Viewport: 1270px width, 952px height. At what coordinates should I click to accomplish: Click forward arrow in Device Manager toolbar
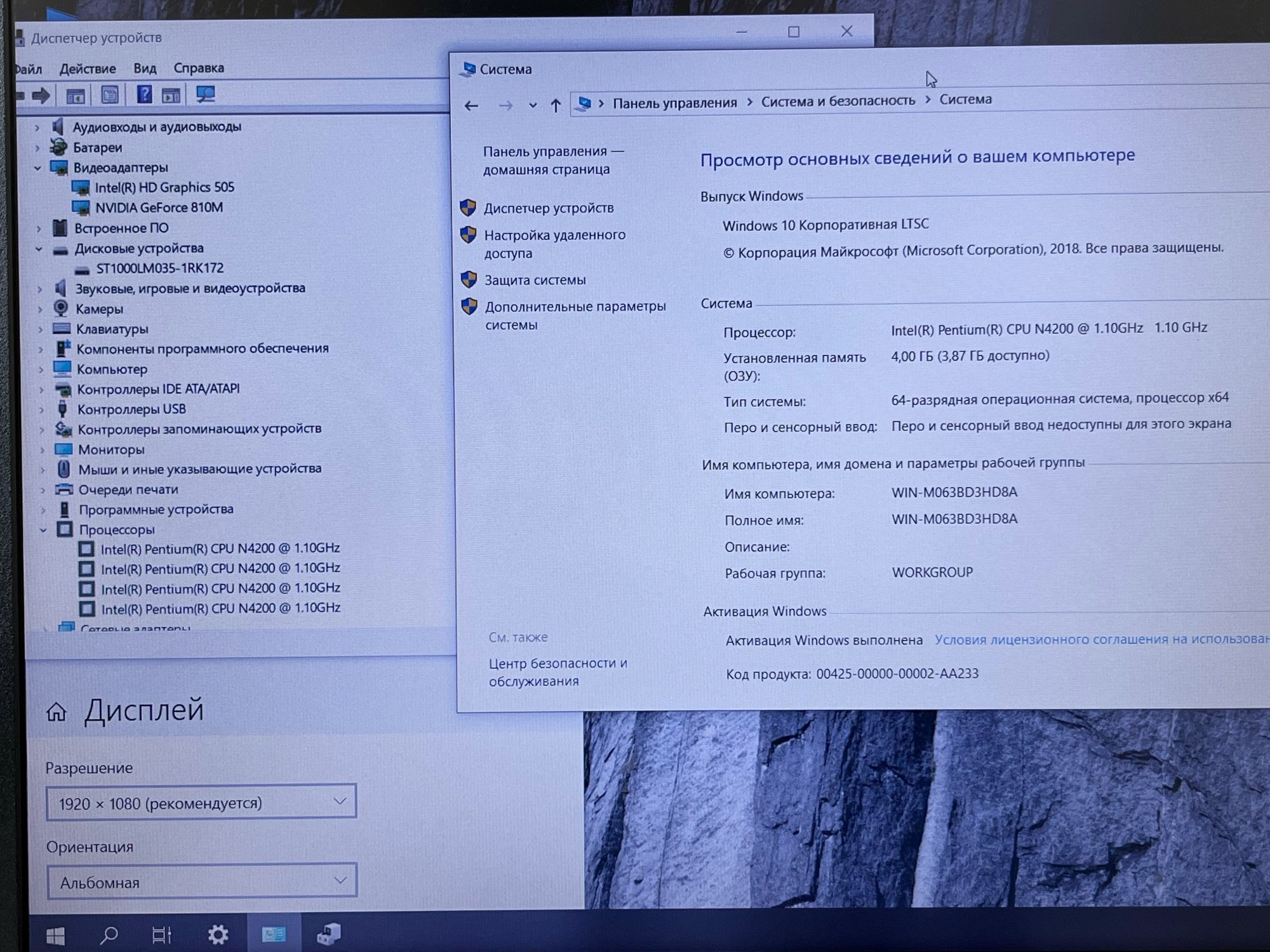pyautogui.click(x=41, y=96)
